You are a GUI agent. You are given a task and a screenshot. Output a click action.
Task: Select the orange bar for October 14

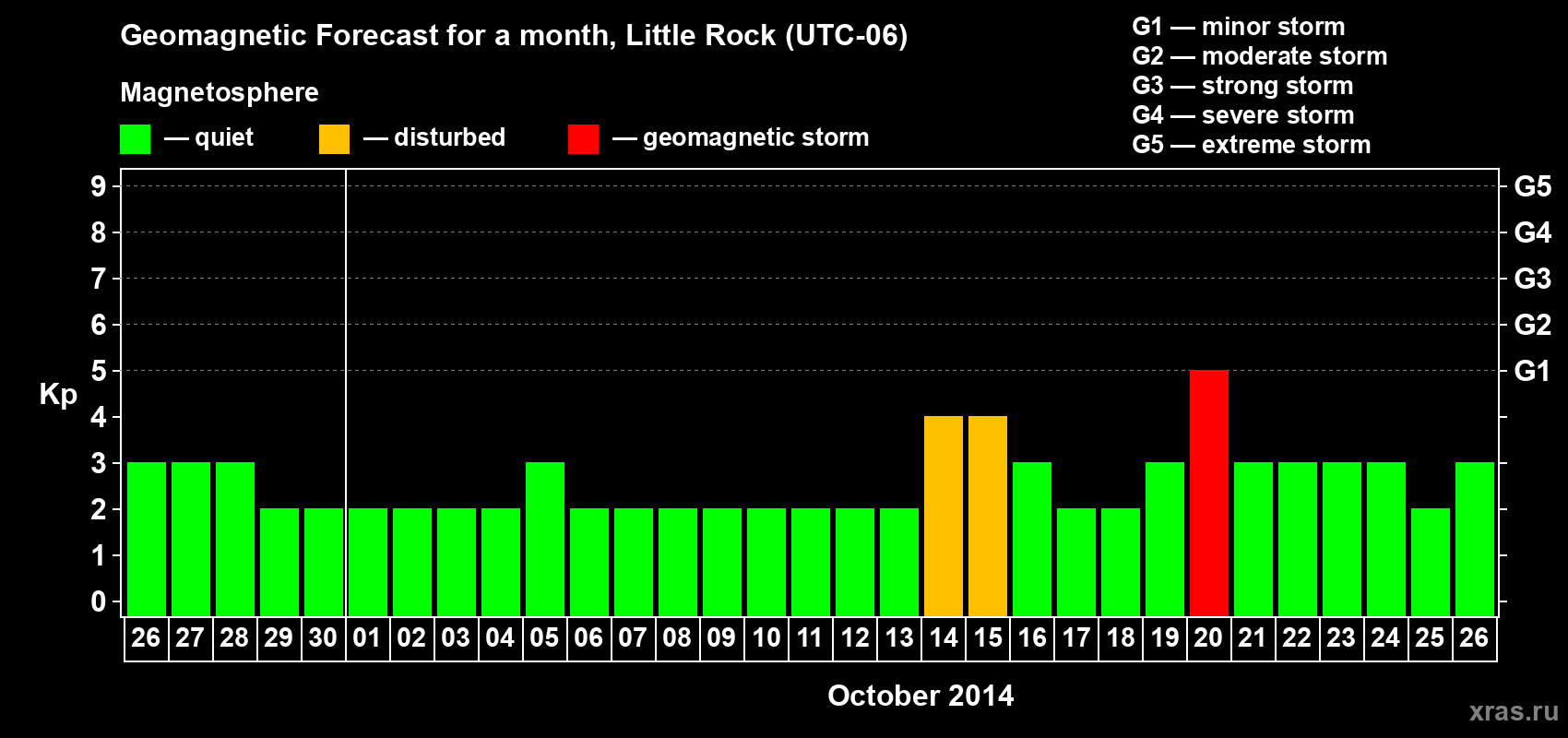[x=944, y=516]
